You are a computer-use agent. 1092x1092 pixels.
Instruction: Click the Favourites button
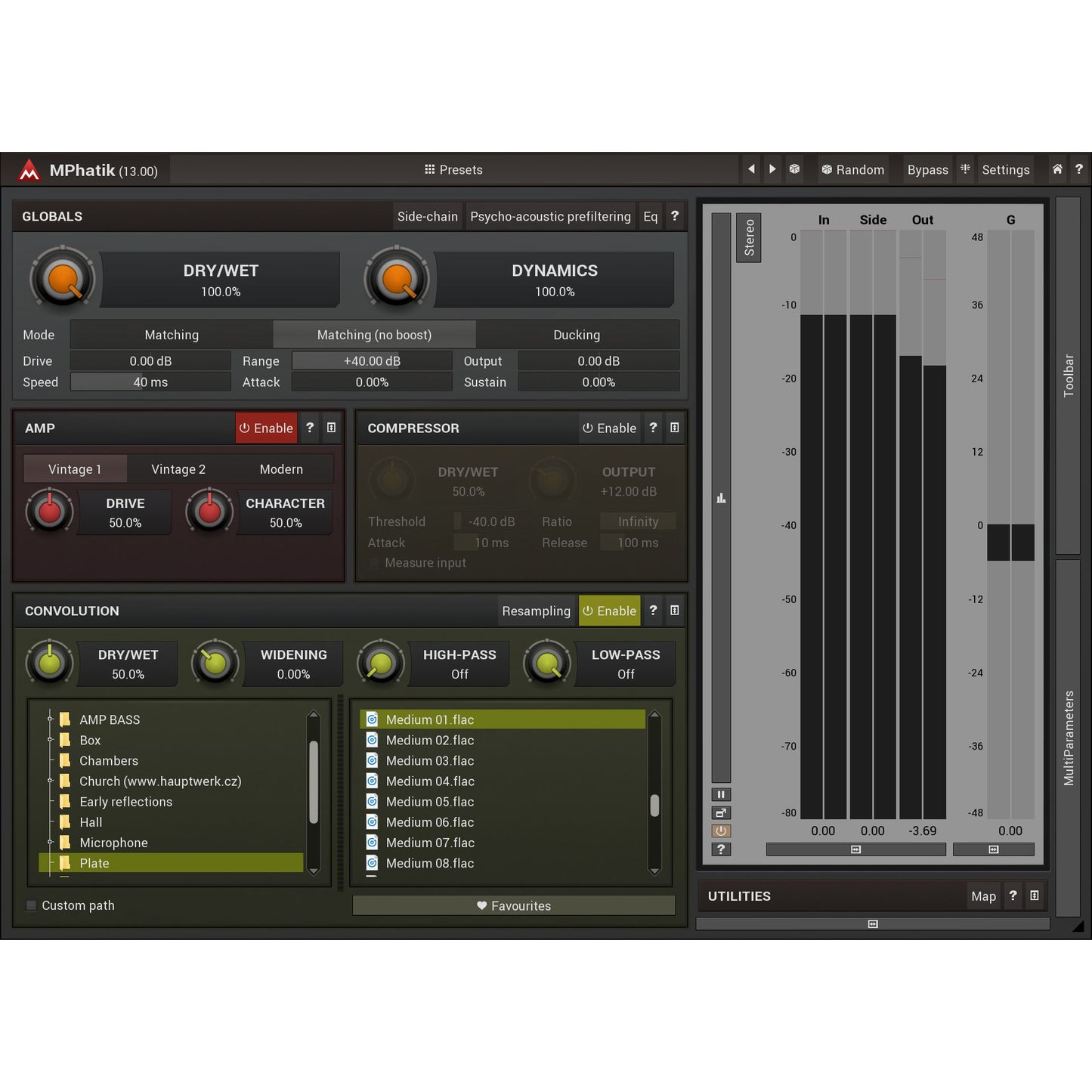click(x=514, y=905)
